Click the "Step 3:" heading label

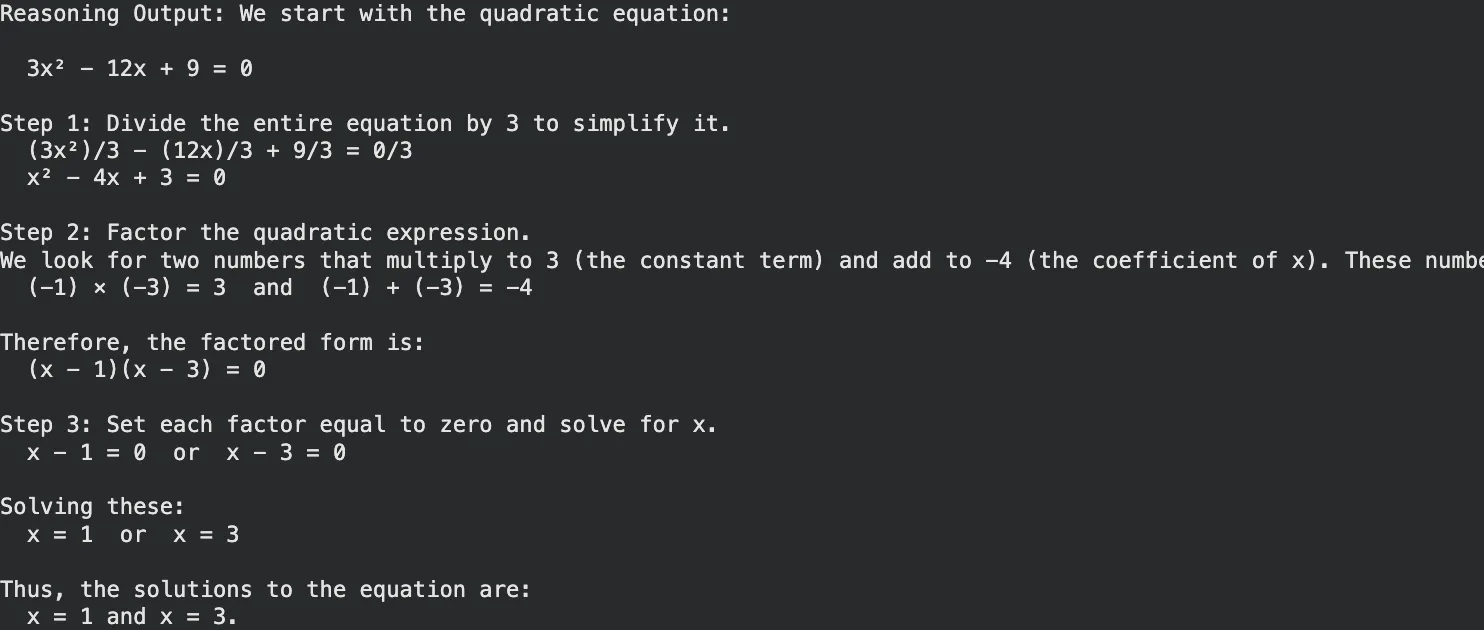pos(46,425)
